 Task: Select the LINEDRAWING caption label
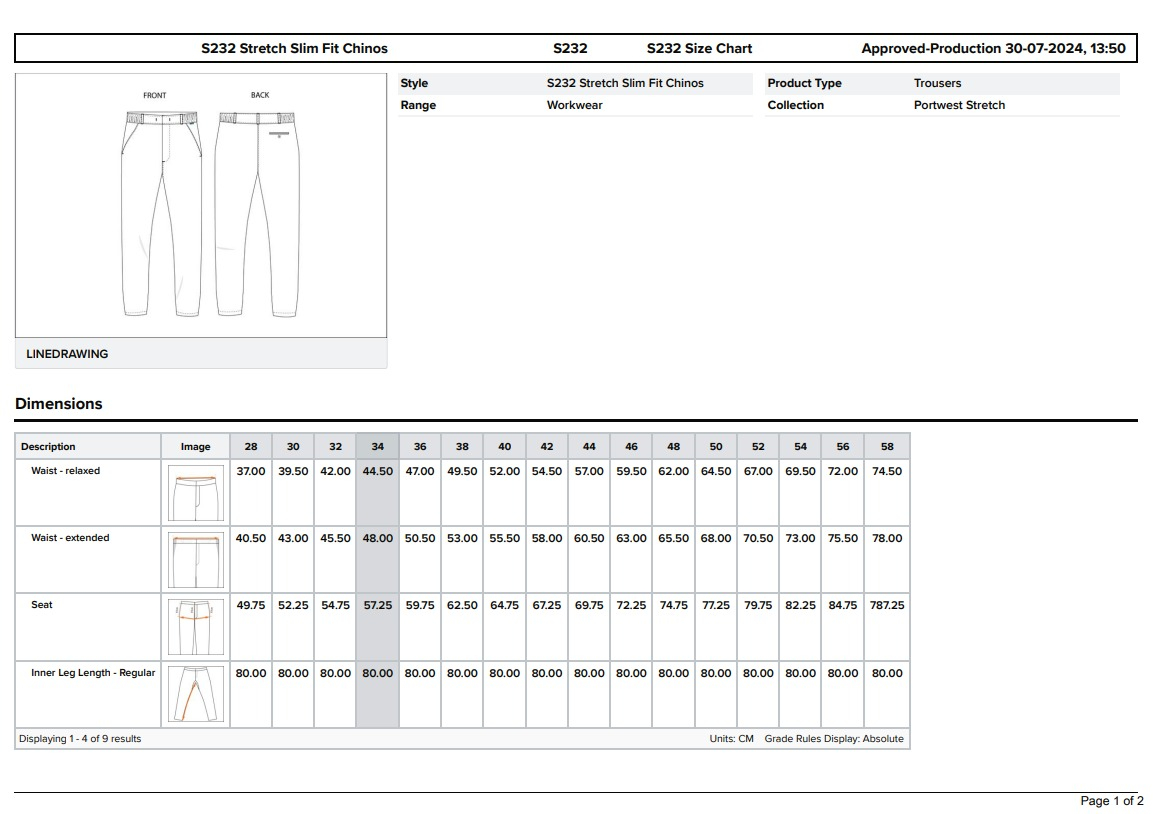click(67, 354)
